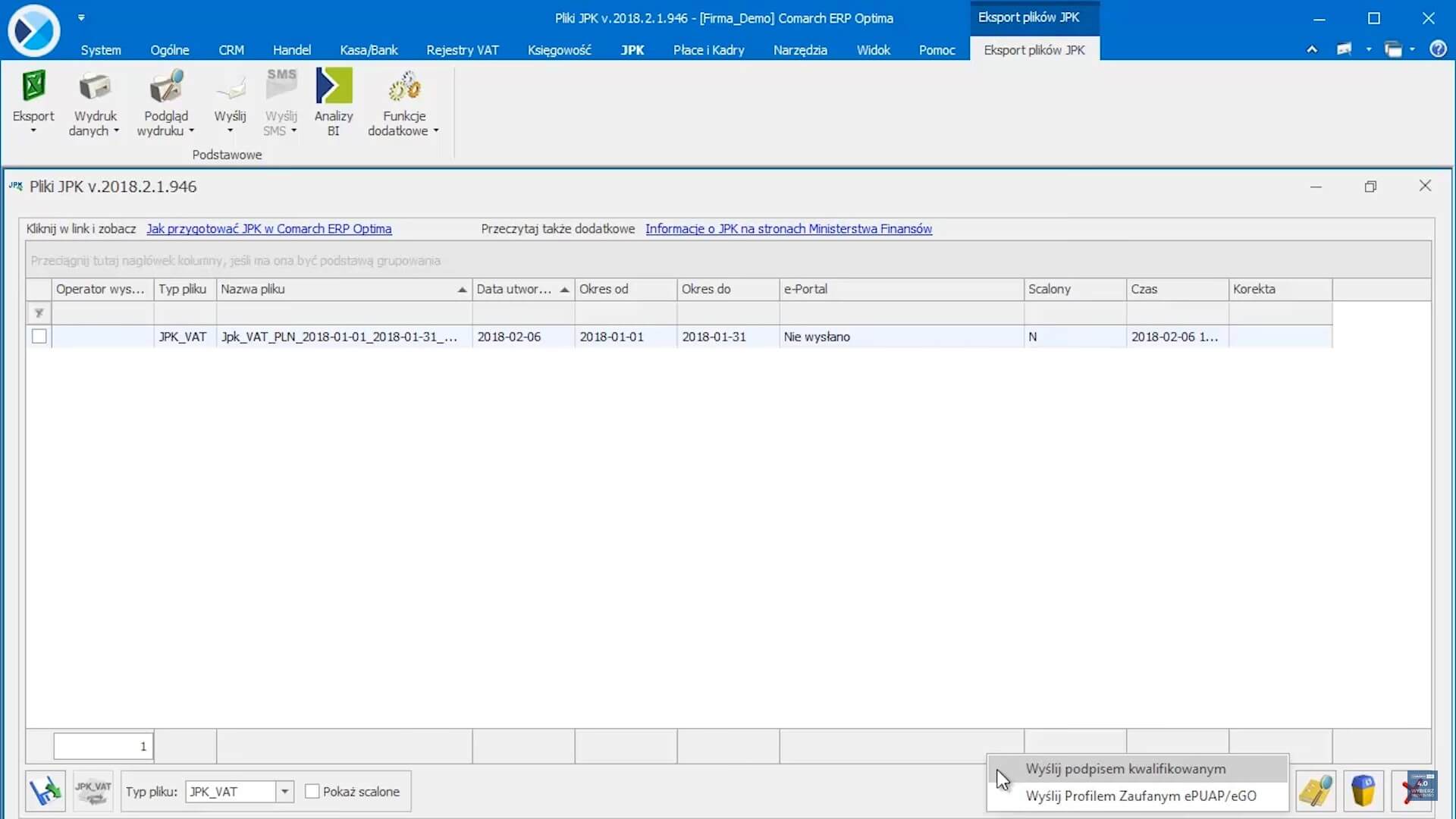Click the ribbon collapse caret icon

(1311, 49)
